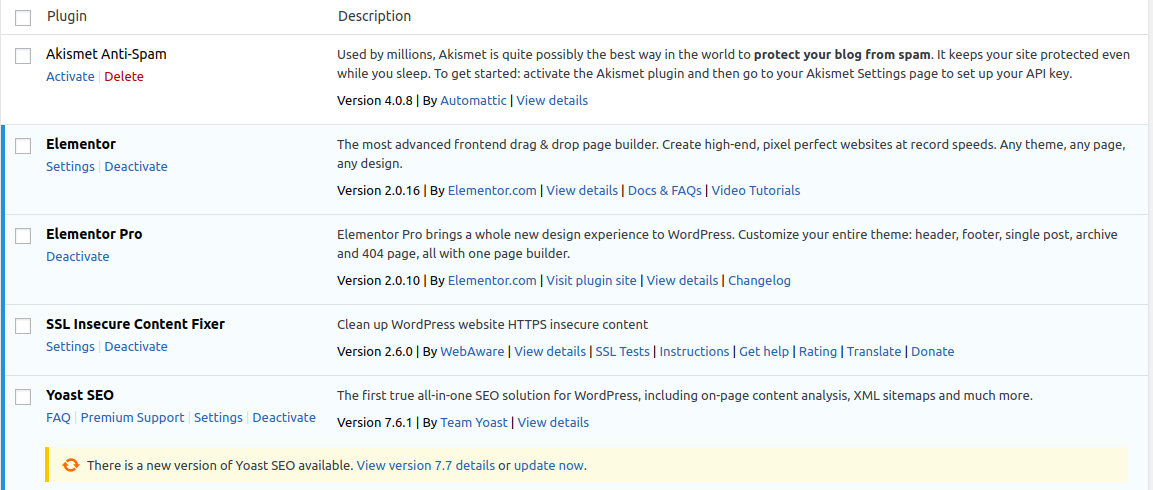Tick the Elementor Pro checkbox

23,236
